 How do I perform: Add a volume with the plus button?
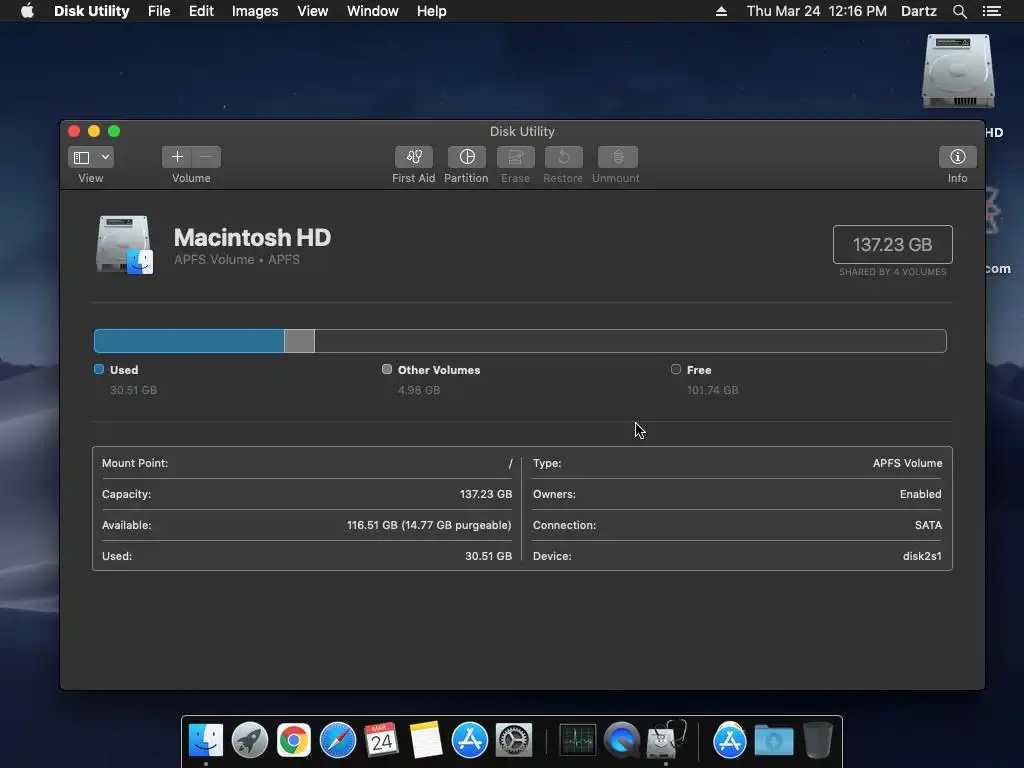tap(177, 157)
